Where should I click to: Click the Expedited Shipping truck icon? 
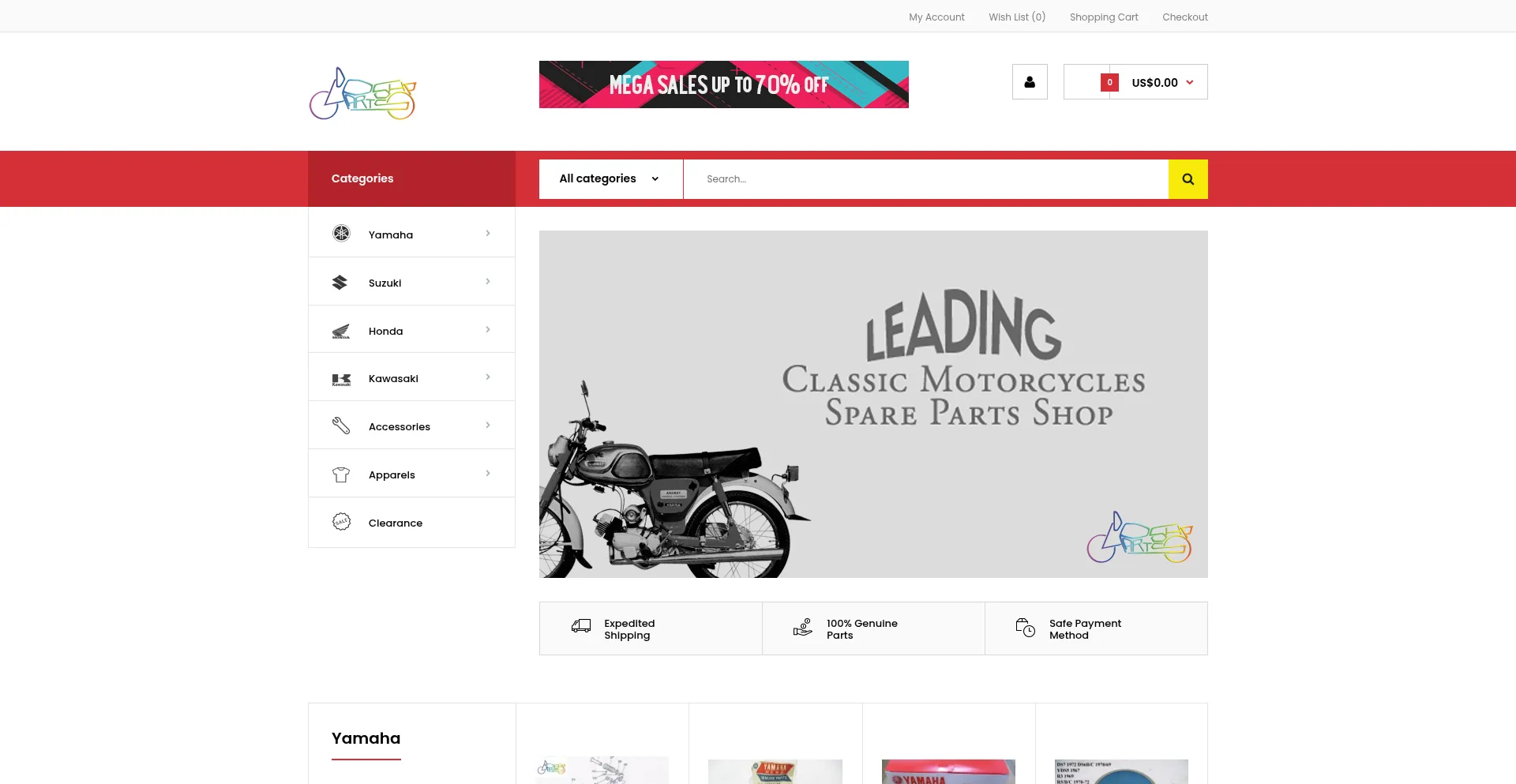pos(581,626)
